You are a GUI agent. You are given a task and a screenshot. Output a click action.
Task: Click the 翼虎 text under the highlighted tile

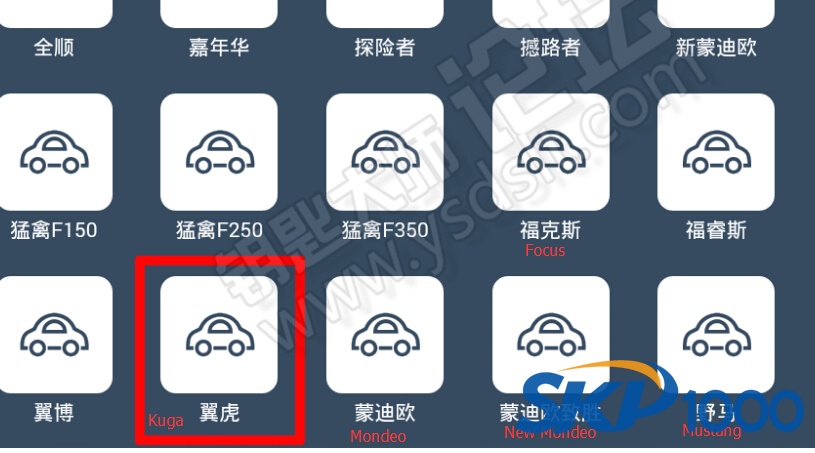(x=219, y=413)
